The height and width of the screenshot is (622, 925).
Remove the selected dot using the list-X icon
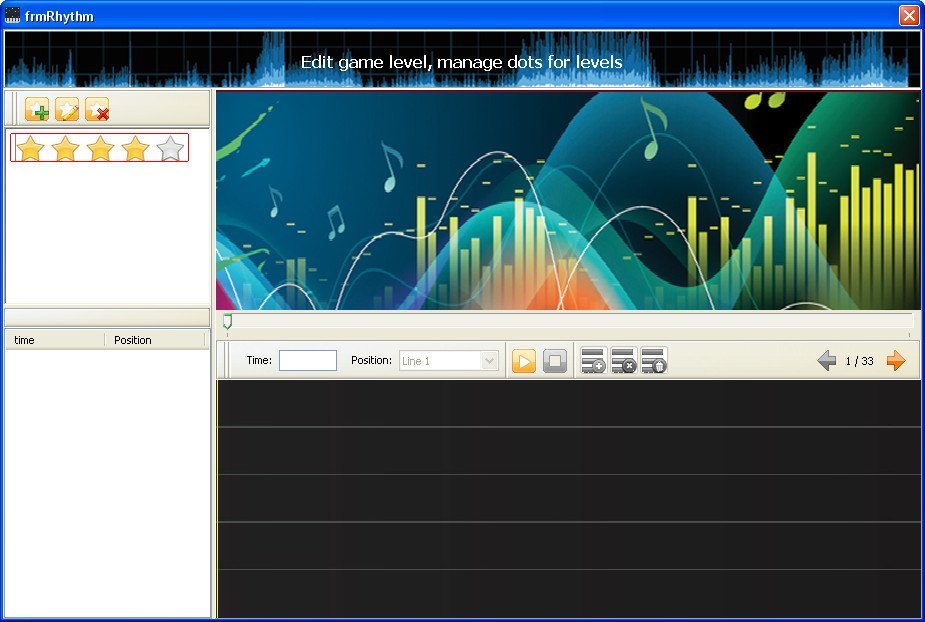click(623, 362)
